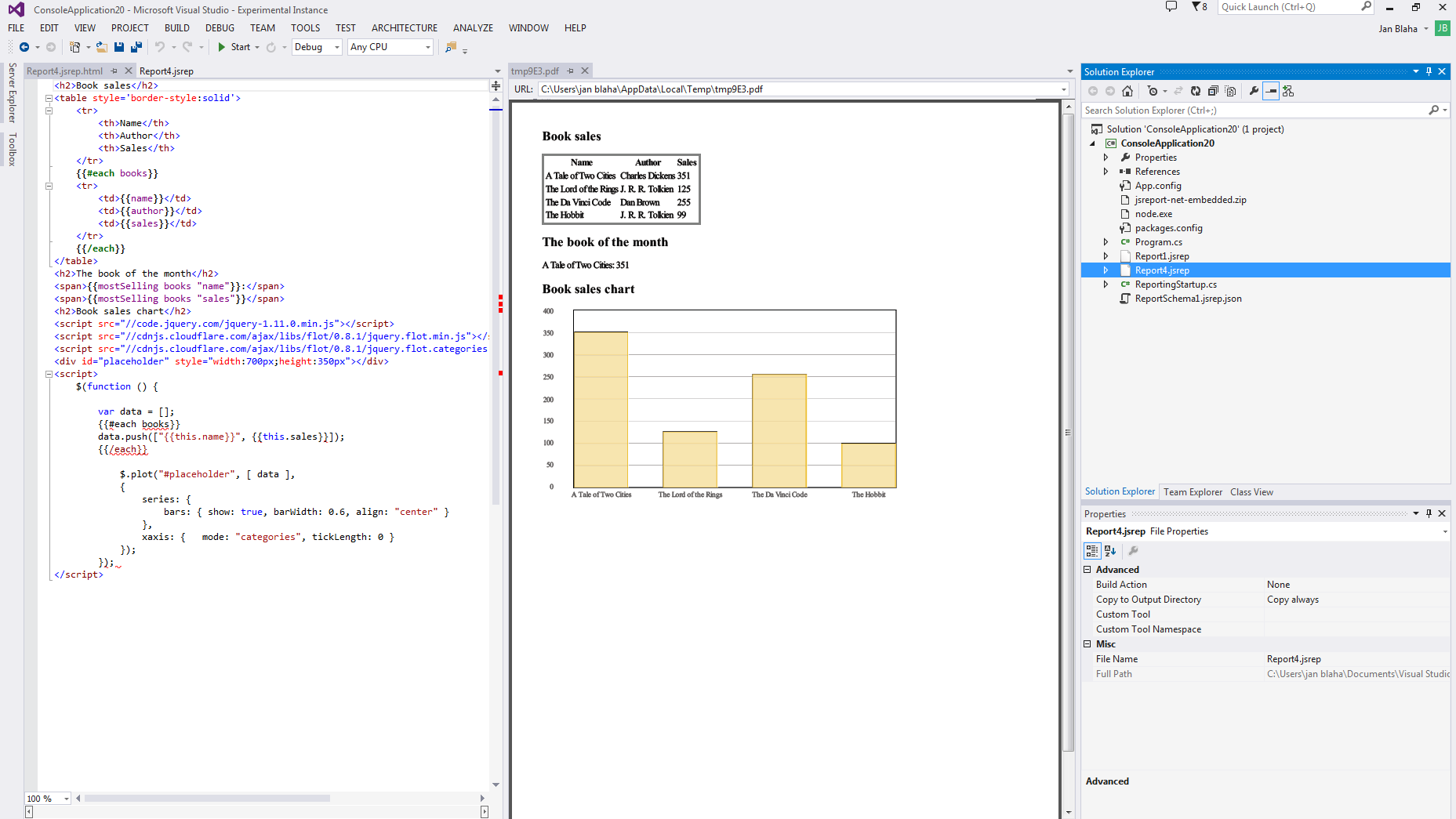Open the ANALYZE menu
The width and height of the screenshot is (1456, 819).
(x=474, y=27)
